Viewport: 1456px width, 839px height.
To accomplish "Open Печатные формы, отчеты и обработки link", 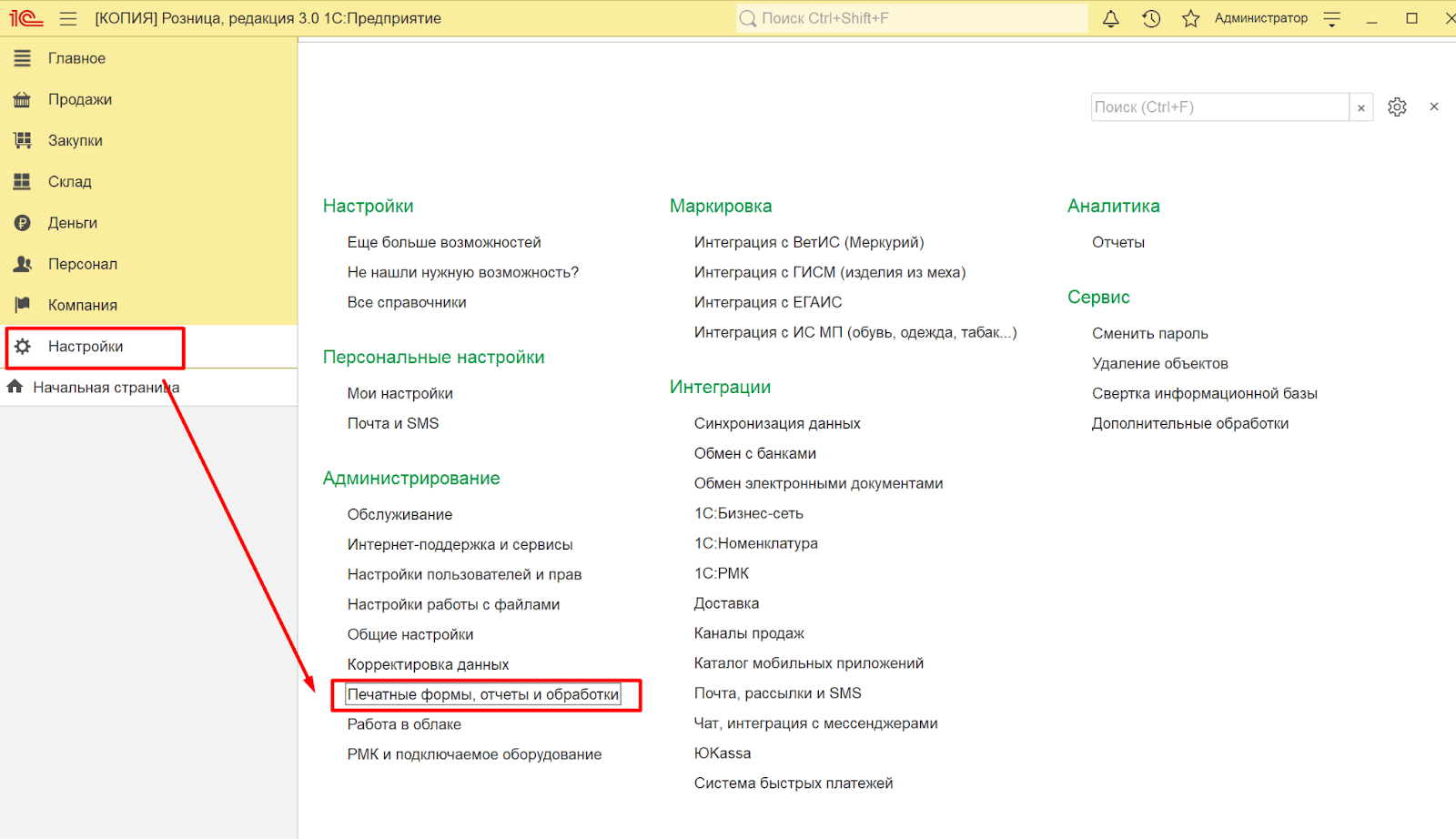I will click(483, 694).
